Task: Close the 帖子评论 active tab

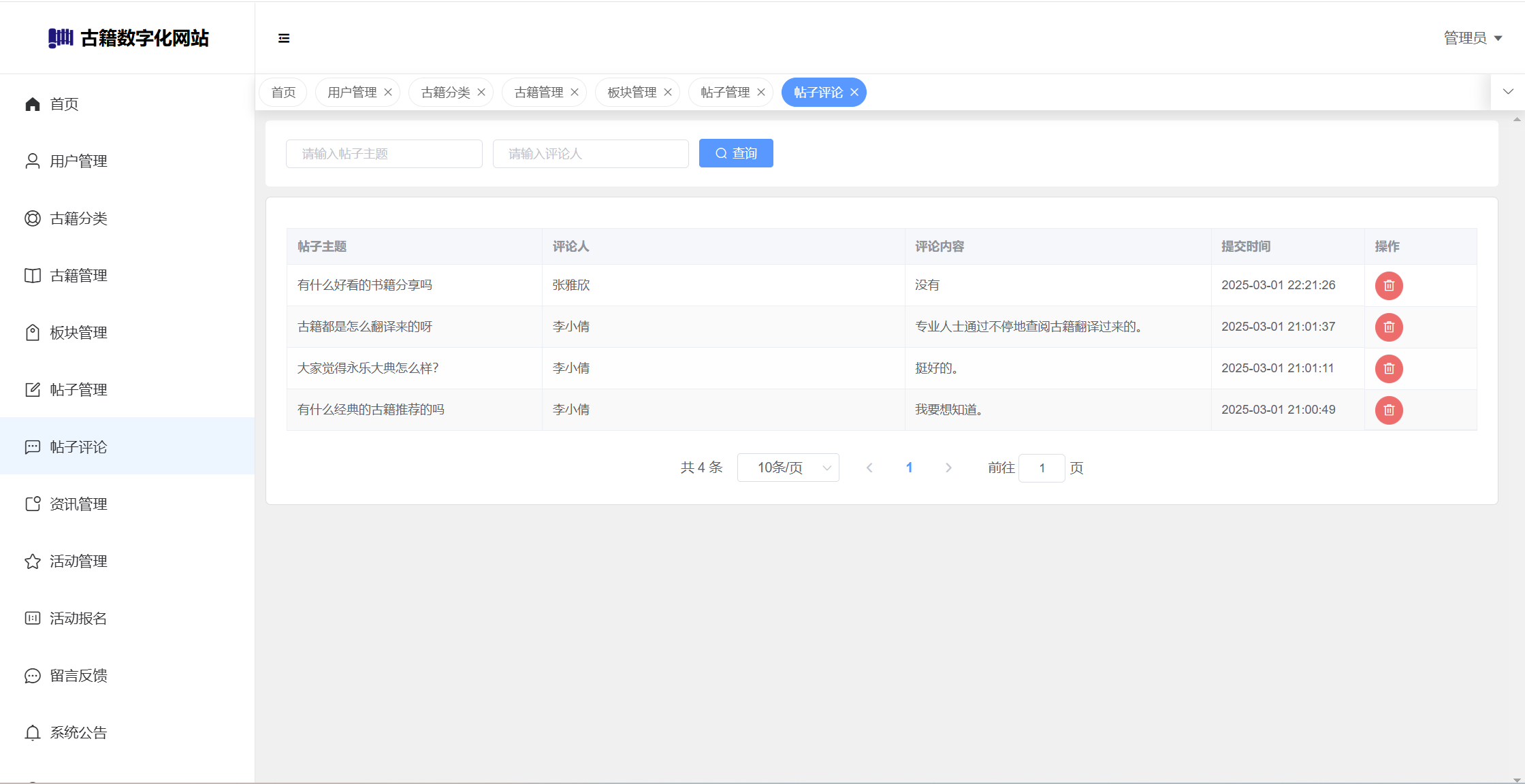Action: click(854, 93)
